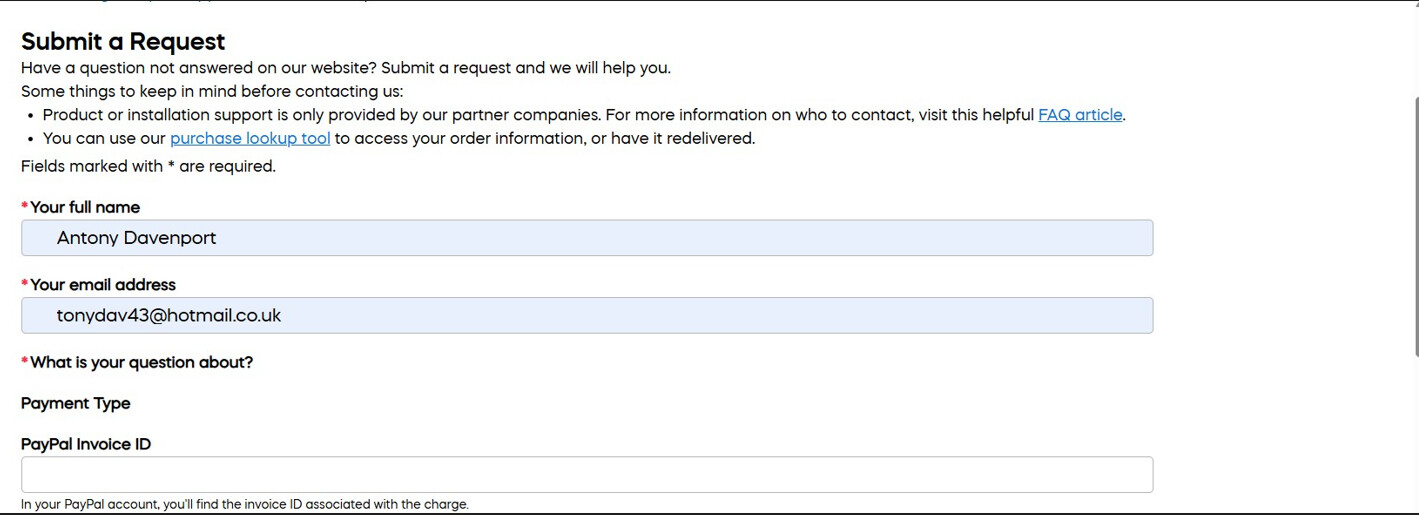Click the asterisk before question label
This screenshot has width=1419, height=515.
[x=25, y=361]
